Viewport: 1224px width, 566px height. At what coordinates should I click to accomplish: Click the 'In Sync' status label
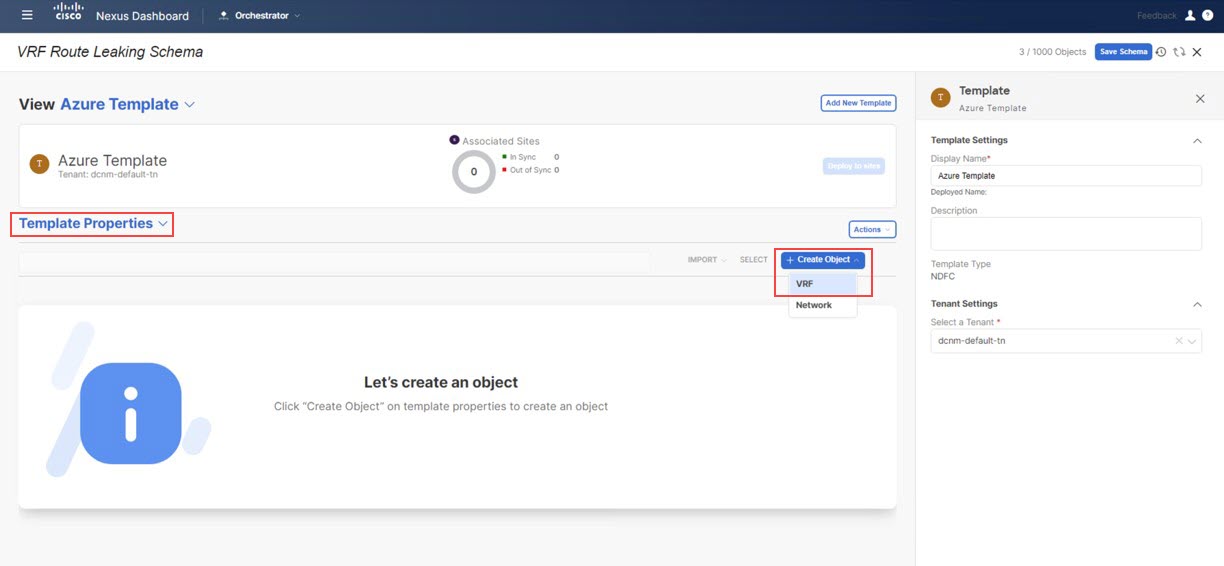click(522, 157)
